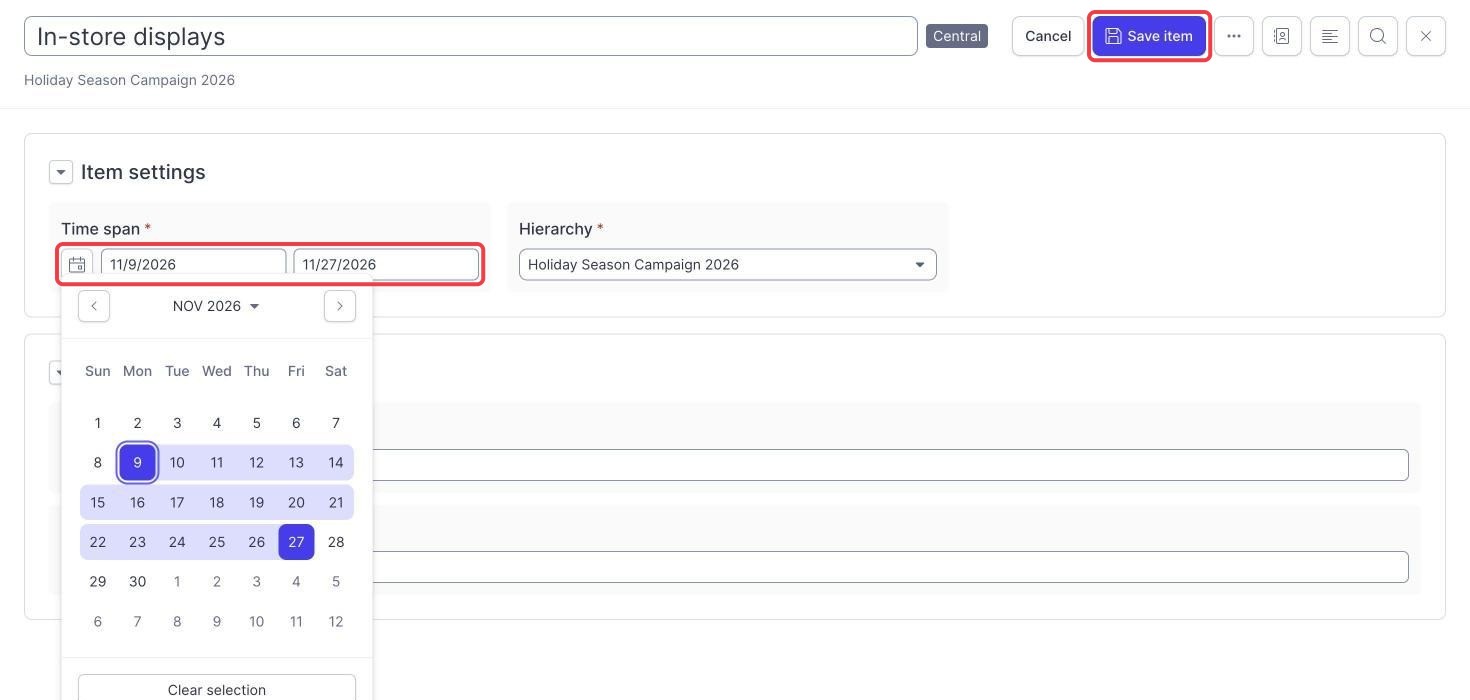Edit the start date 11/9/2026 field
The image size is (1470, 700).
tap(194, 264)
